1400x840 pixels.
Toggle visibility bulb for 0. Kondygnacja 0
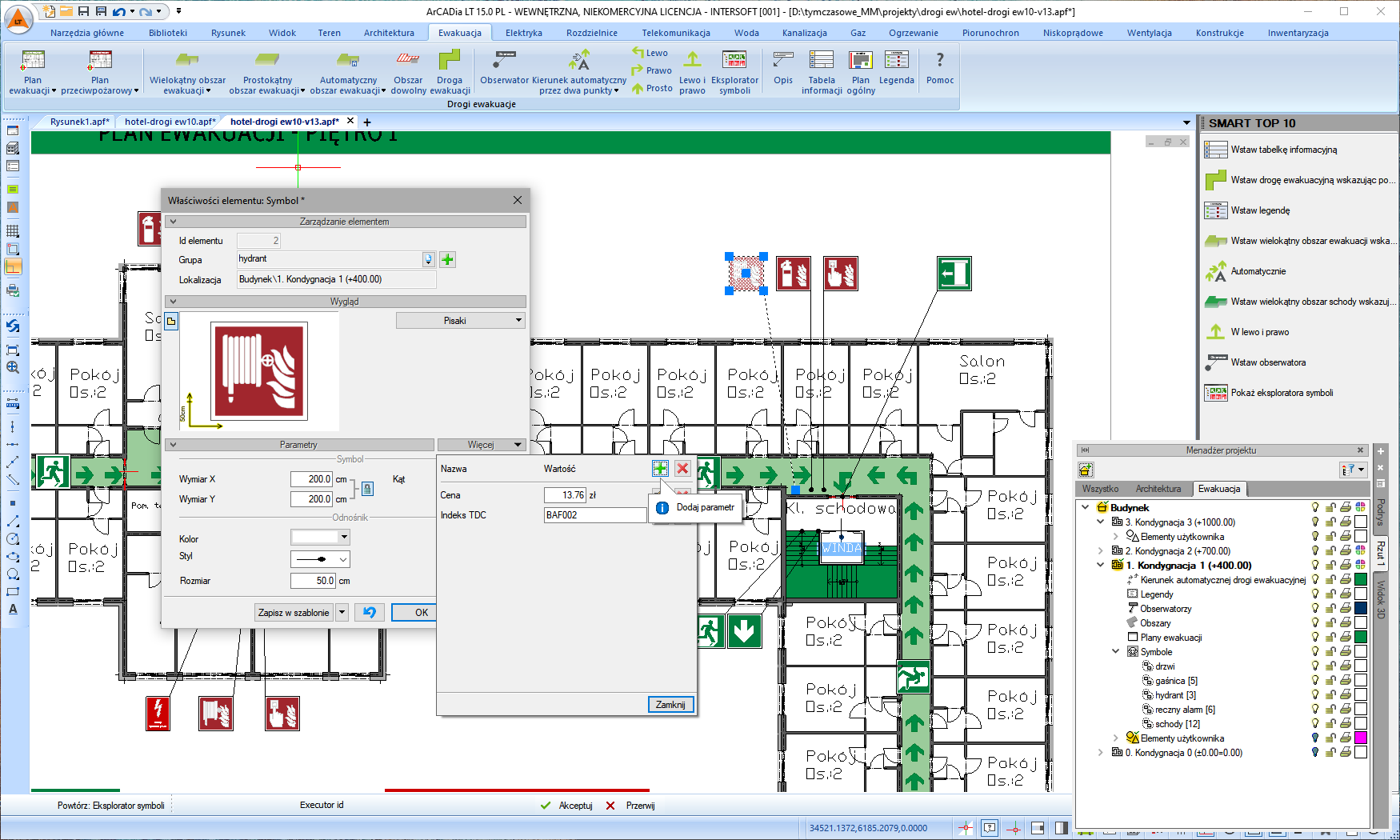[1314, 752]
